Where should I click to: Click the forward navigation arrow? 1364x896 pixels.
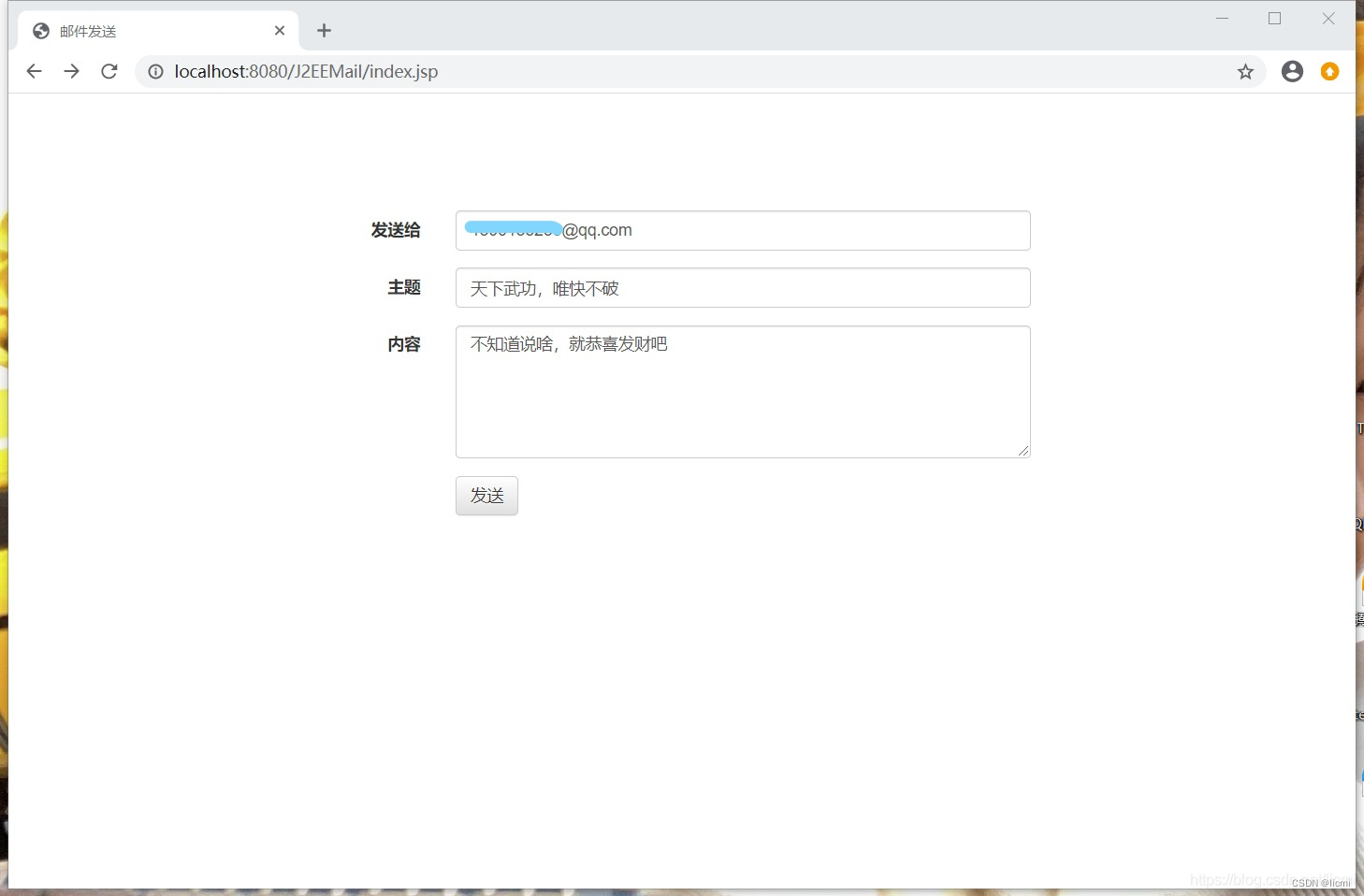pos(72,71)
